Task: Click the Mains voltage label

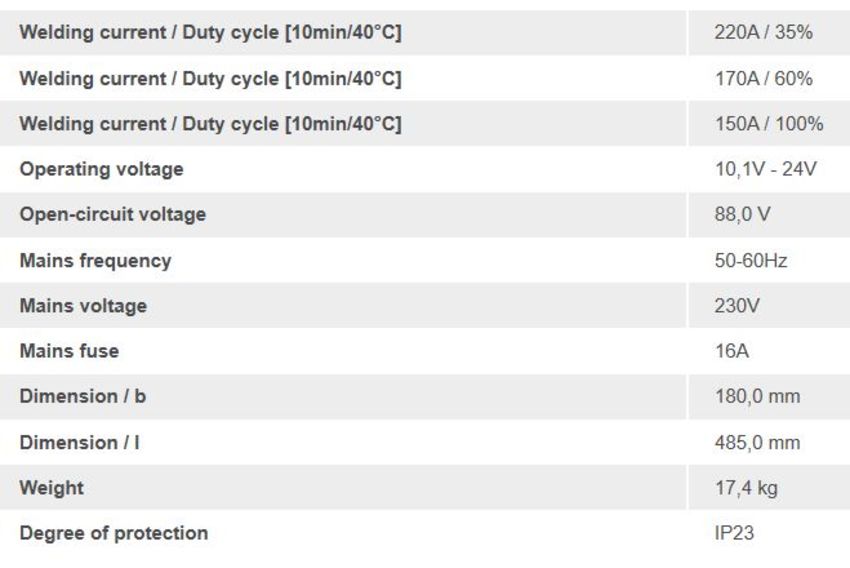Action: pos(83,306)
